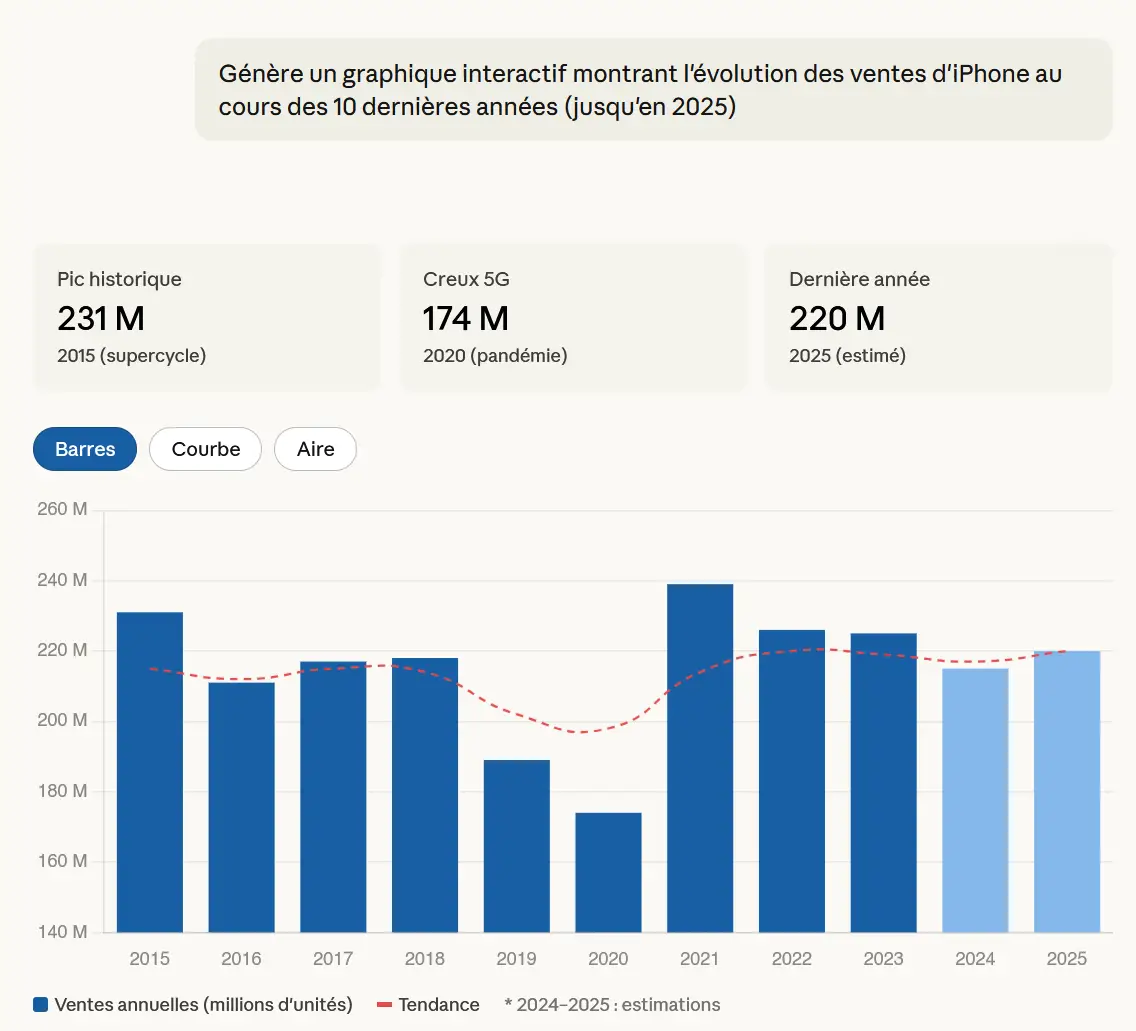1136x1031 pixels.
Task: Click the 2021 tallest sales bar
Action: tap(700, 758)
